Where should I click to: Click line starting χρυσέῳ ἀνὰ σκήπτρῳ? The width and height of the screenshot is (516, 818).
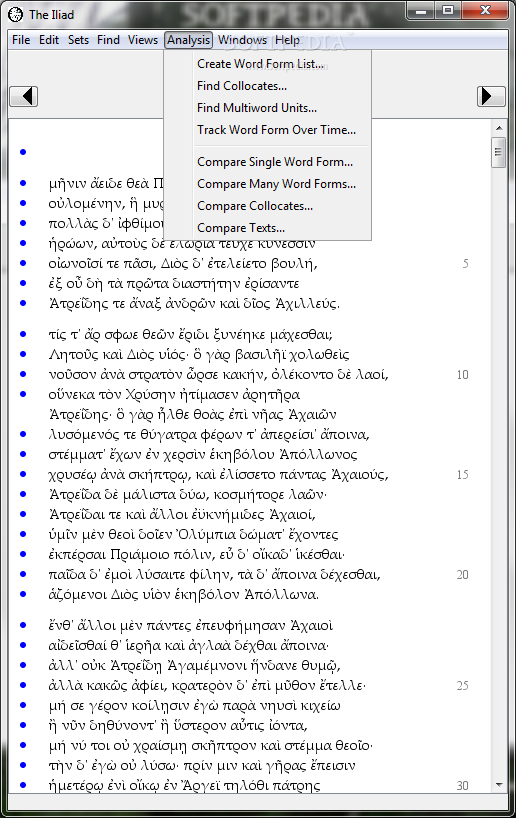[x=219, y=474]
